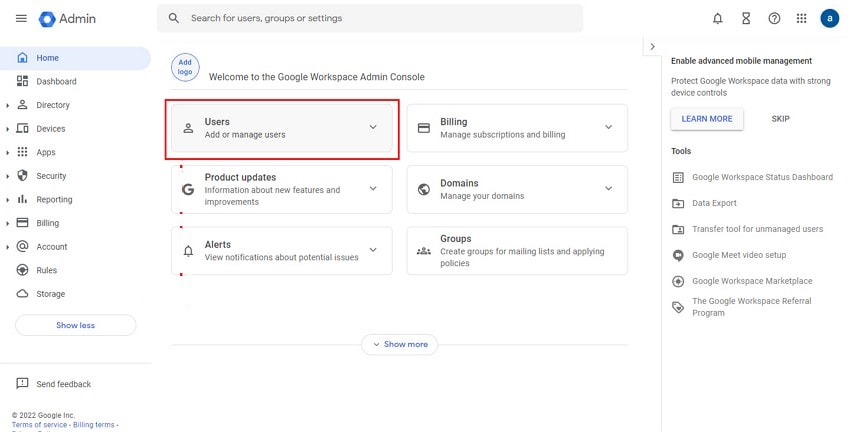Select Dashboard in the sidebar
Viewport: 850px width, 432px height.
pos(56,81)
